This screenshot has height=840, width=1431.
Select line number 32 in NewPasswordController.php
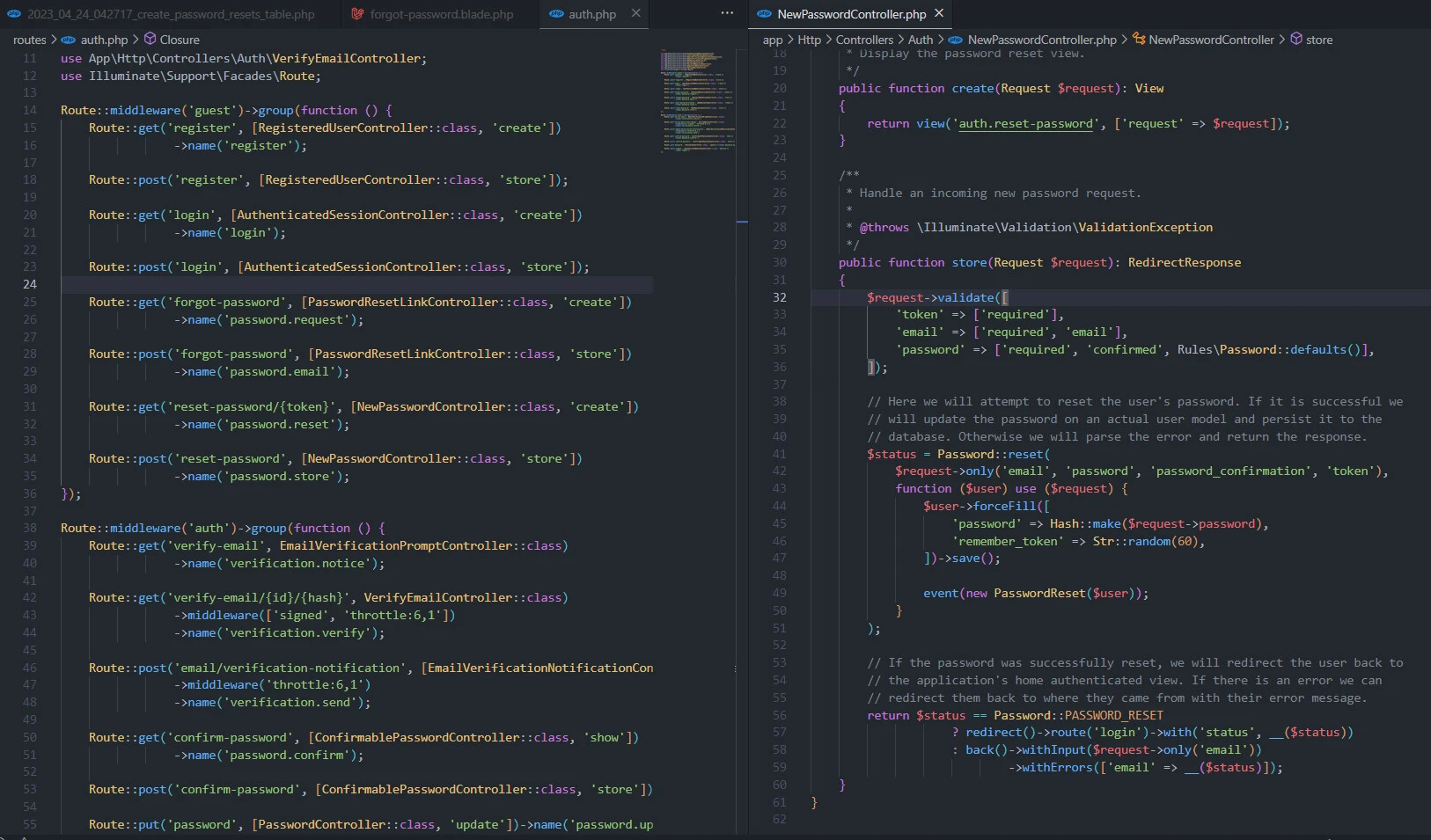(782, 297)
